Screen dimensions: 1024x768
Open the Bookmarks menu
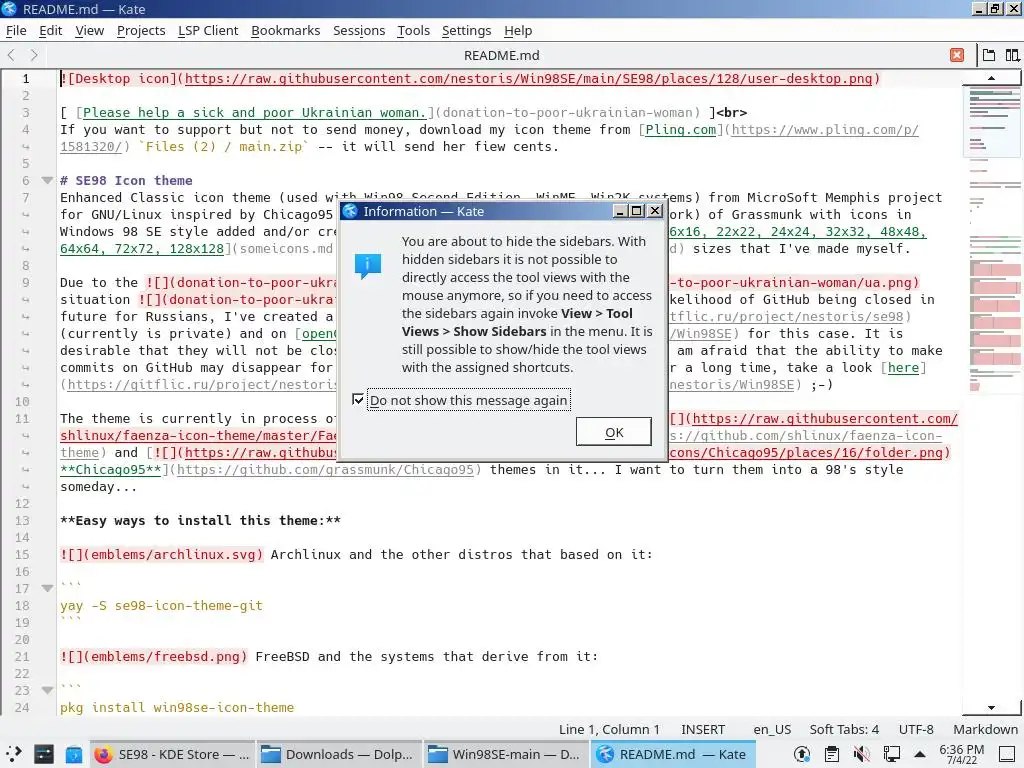pos(285,31)
